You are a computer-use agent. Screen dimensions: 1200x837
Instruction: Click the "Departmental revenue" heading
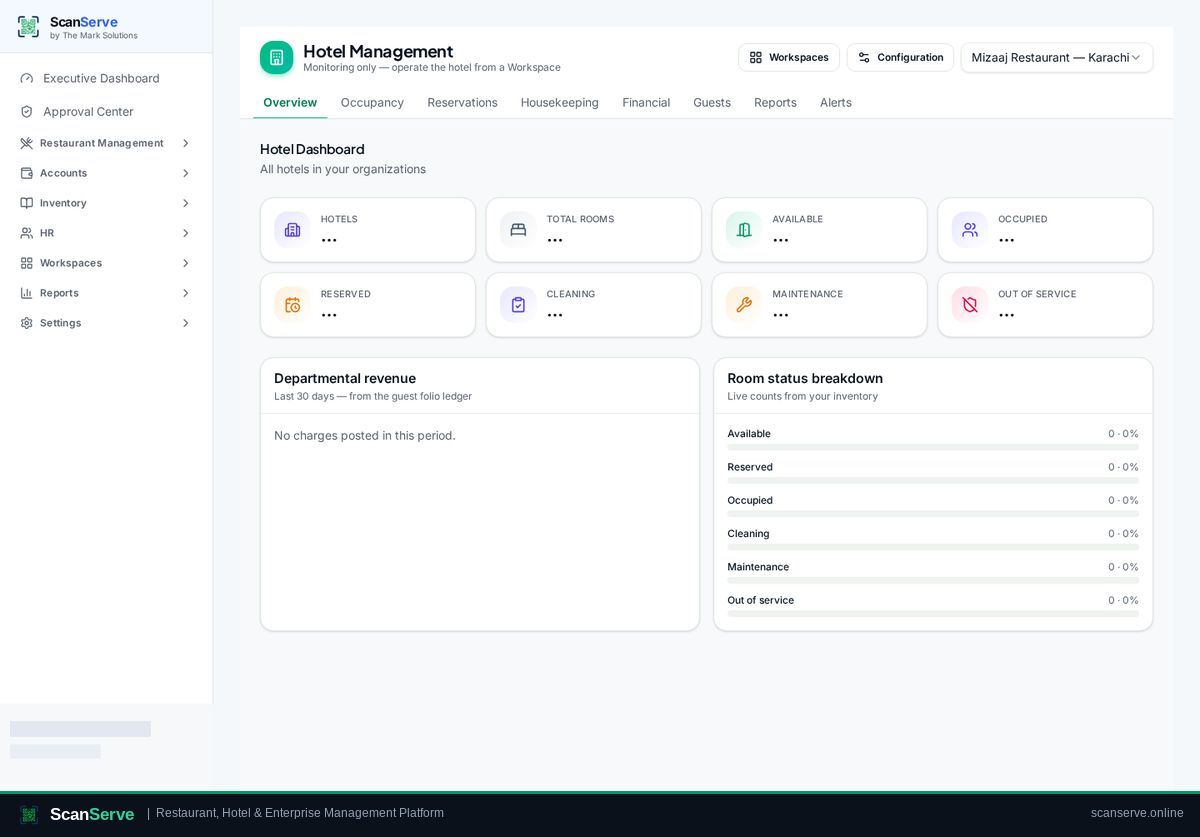345,378
